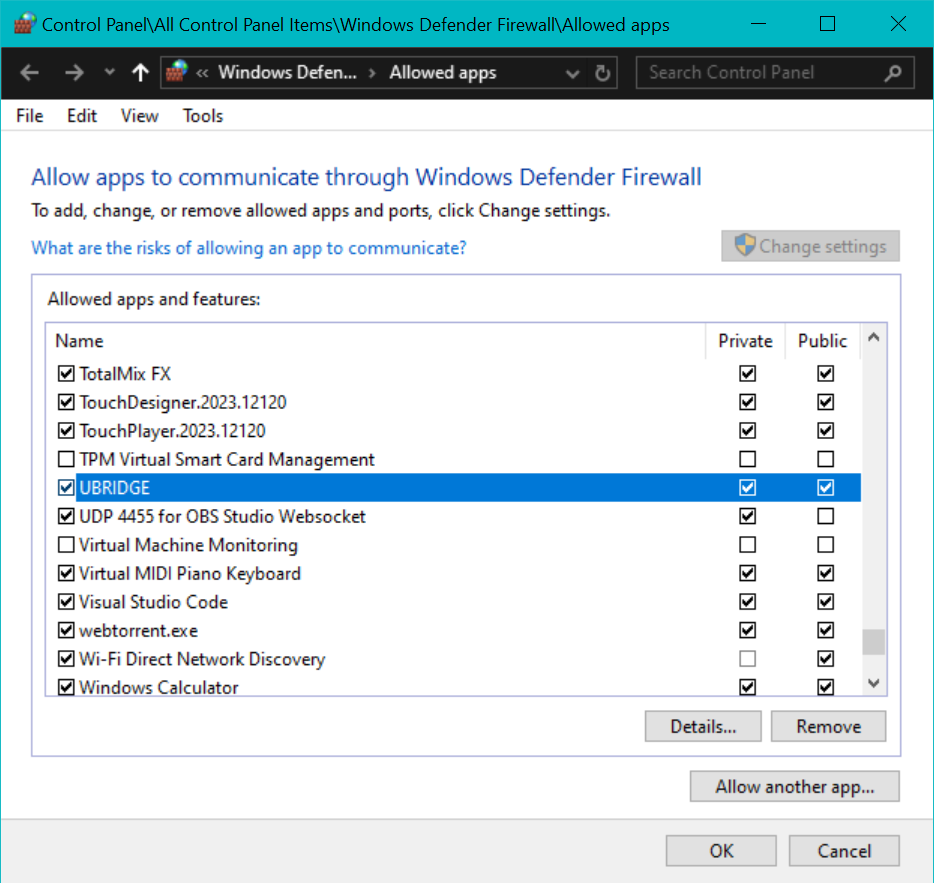Viewport: 934px width, 883px height.
Task: Check TPM Virtual Smart Card Management checkbox
Action: (x=66, y=460)
